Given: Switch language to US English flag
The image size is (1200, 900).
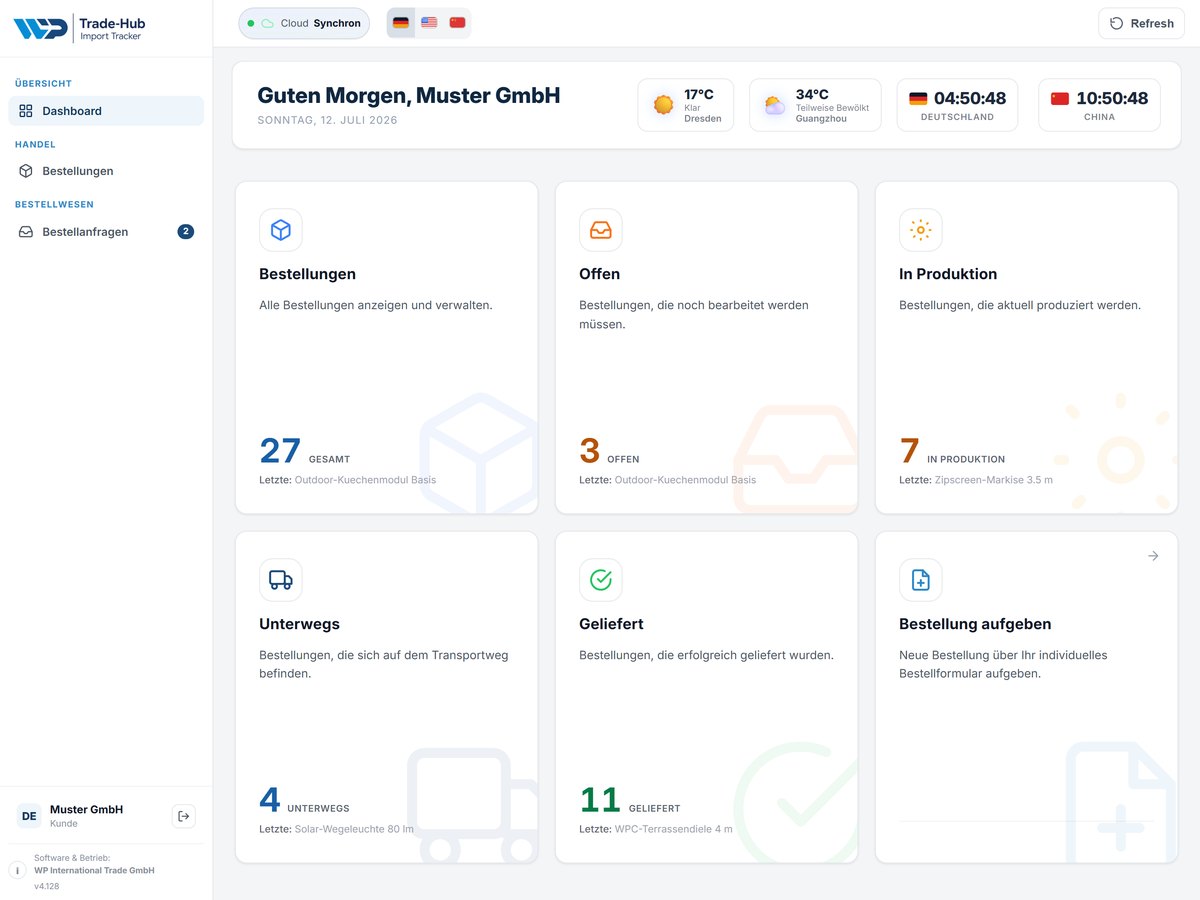Looking at the screenshot, I should 429,23.
